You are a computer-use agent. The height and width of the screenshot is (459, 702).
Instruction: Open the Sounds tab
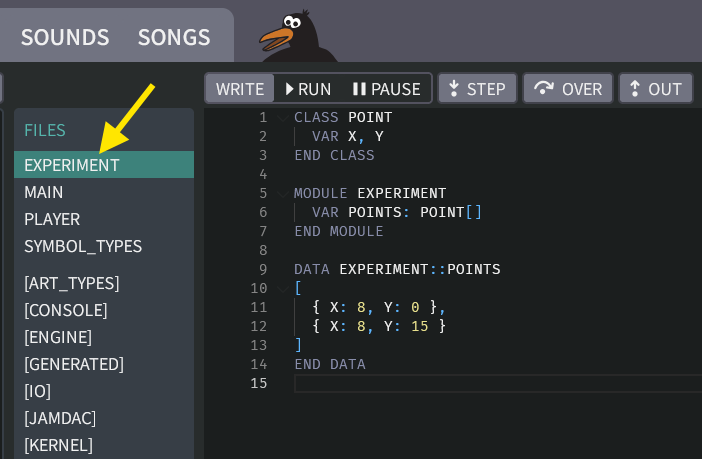65,37
